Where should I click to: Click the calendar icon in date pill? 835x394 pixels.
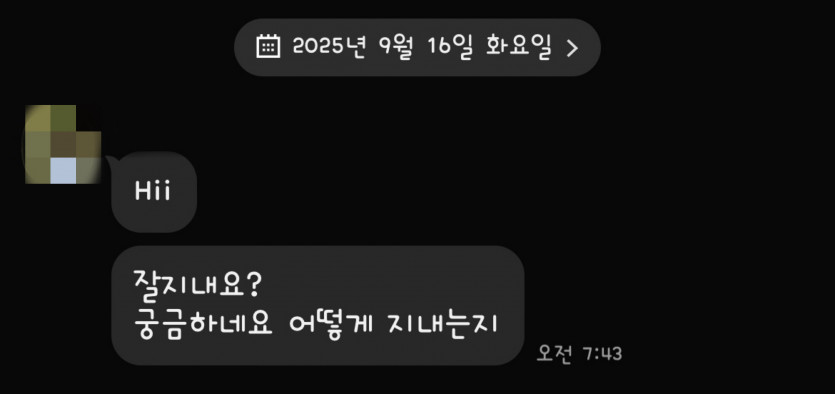point(268,47)
